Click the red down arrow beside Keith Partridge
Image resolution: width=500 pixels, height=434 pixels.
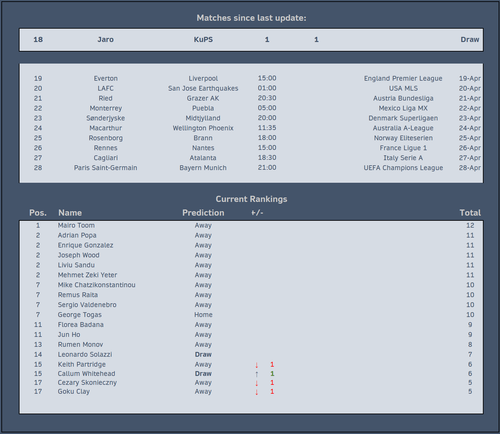(257, 365)
